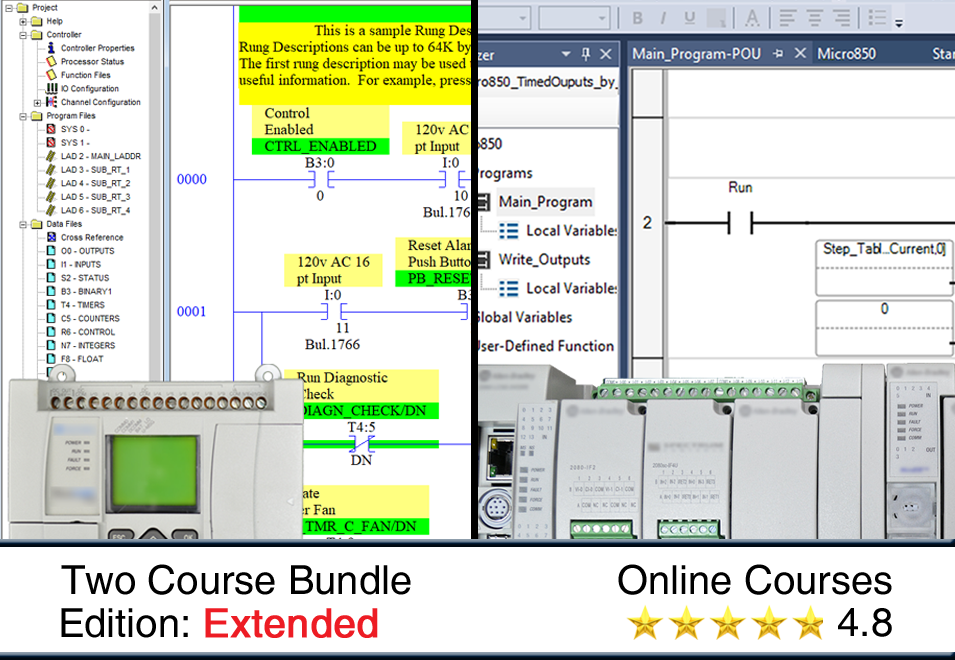The width and height of the screenshot is (955, 660).
Task: Open the Project Organizer panel dropdown menu
Action: point(567,52)
